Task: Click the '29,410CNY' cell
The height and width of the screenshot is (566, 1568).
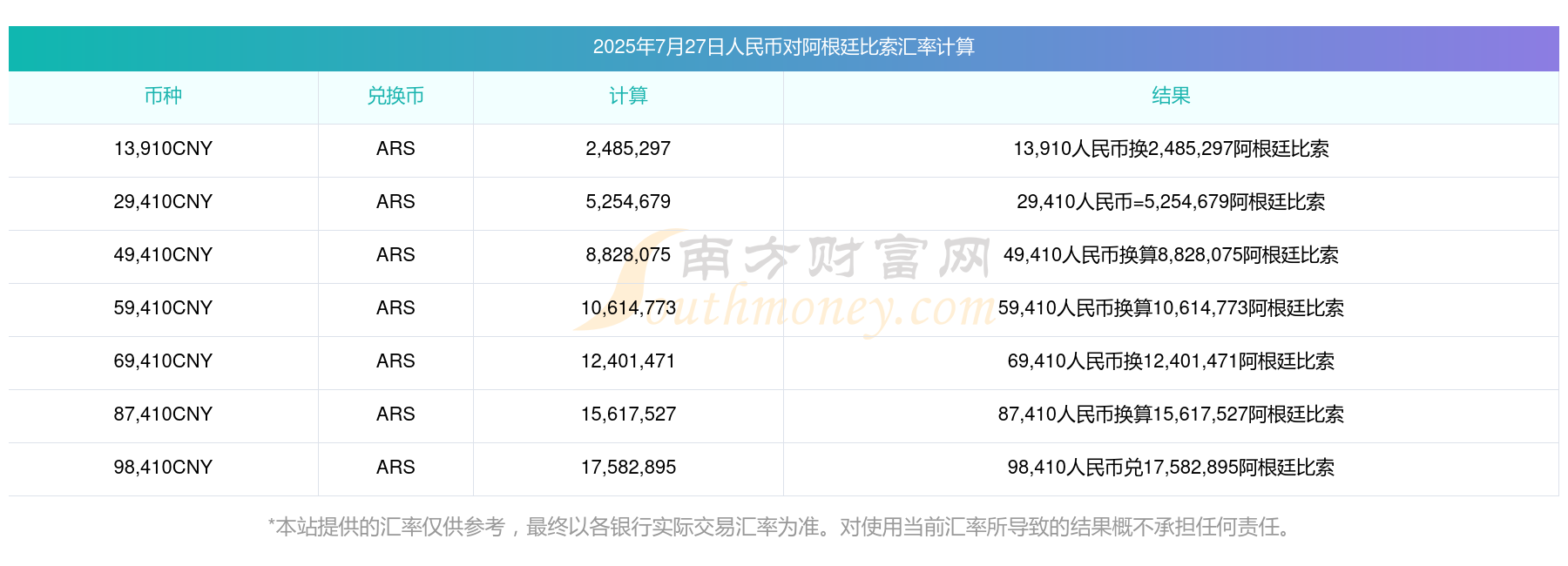Action: pyautogui.click(x=163, y=202)
